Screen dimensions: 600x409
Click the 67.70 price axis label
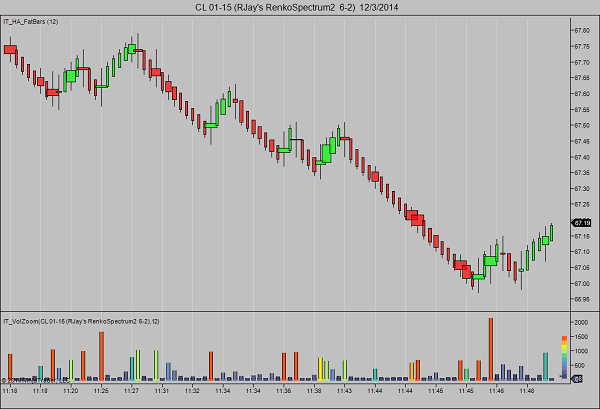(x=582, y=62)
